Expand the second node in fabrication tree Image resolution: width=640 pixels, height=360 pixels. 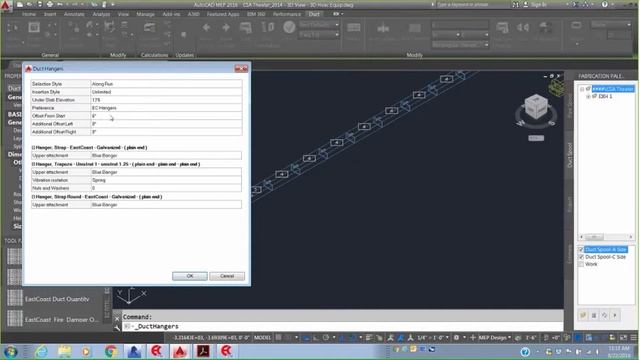[x=588, y=96]
